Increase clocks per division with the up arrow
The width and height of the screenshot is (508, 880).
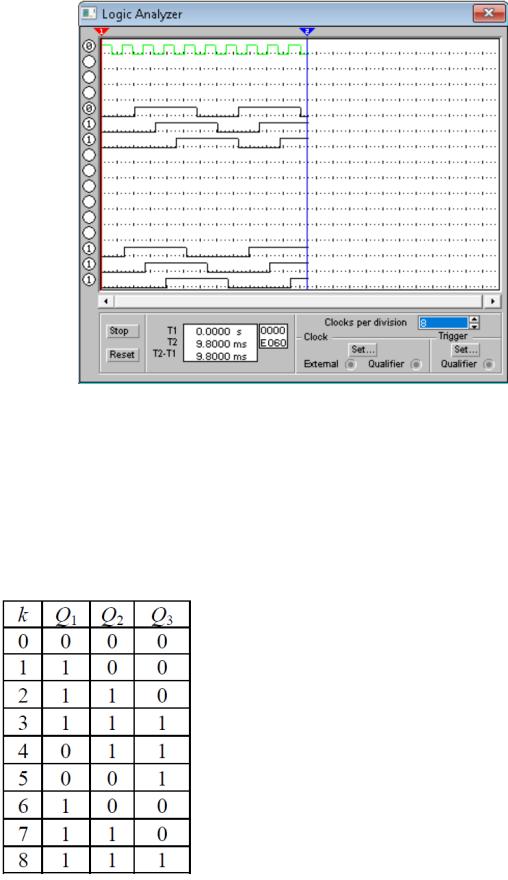pos(475,320)
